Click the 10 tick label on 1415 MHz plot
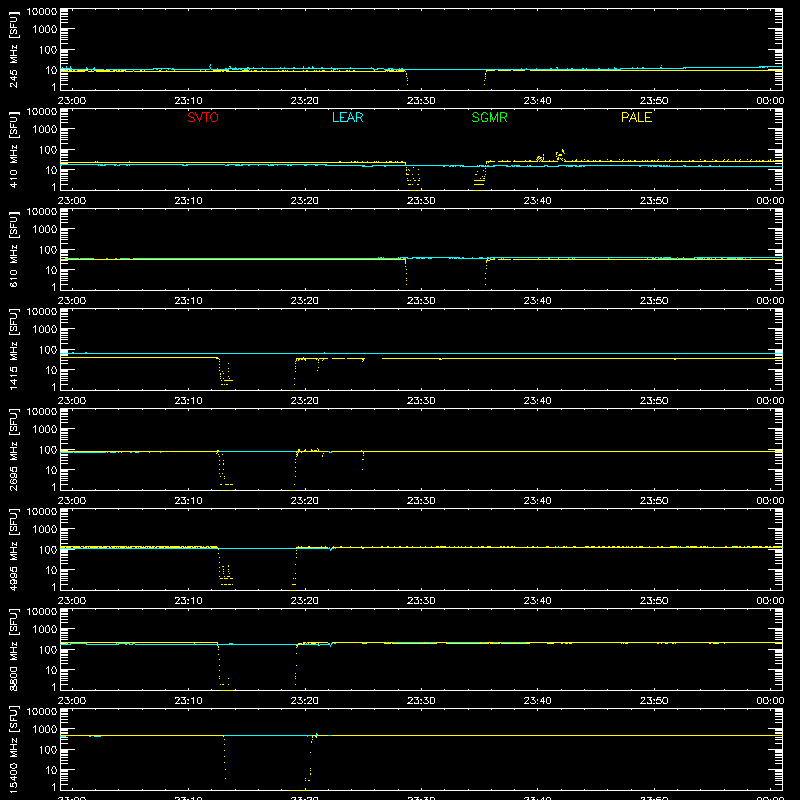The height and width of the screenshot is (800, 800). tap(51, 370)
